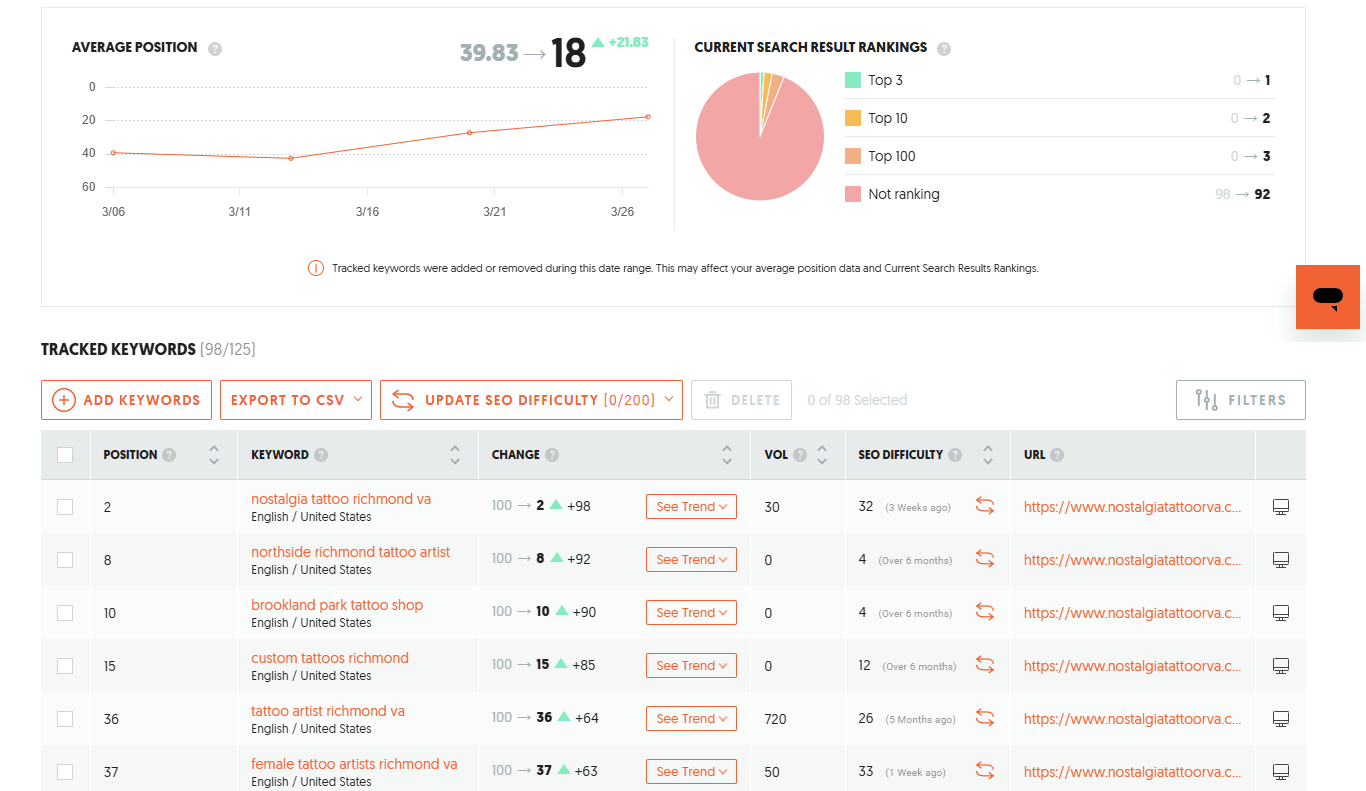Expand the Export to CSV dropdown

coord(295,399)
